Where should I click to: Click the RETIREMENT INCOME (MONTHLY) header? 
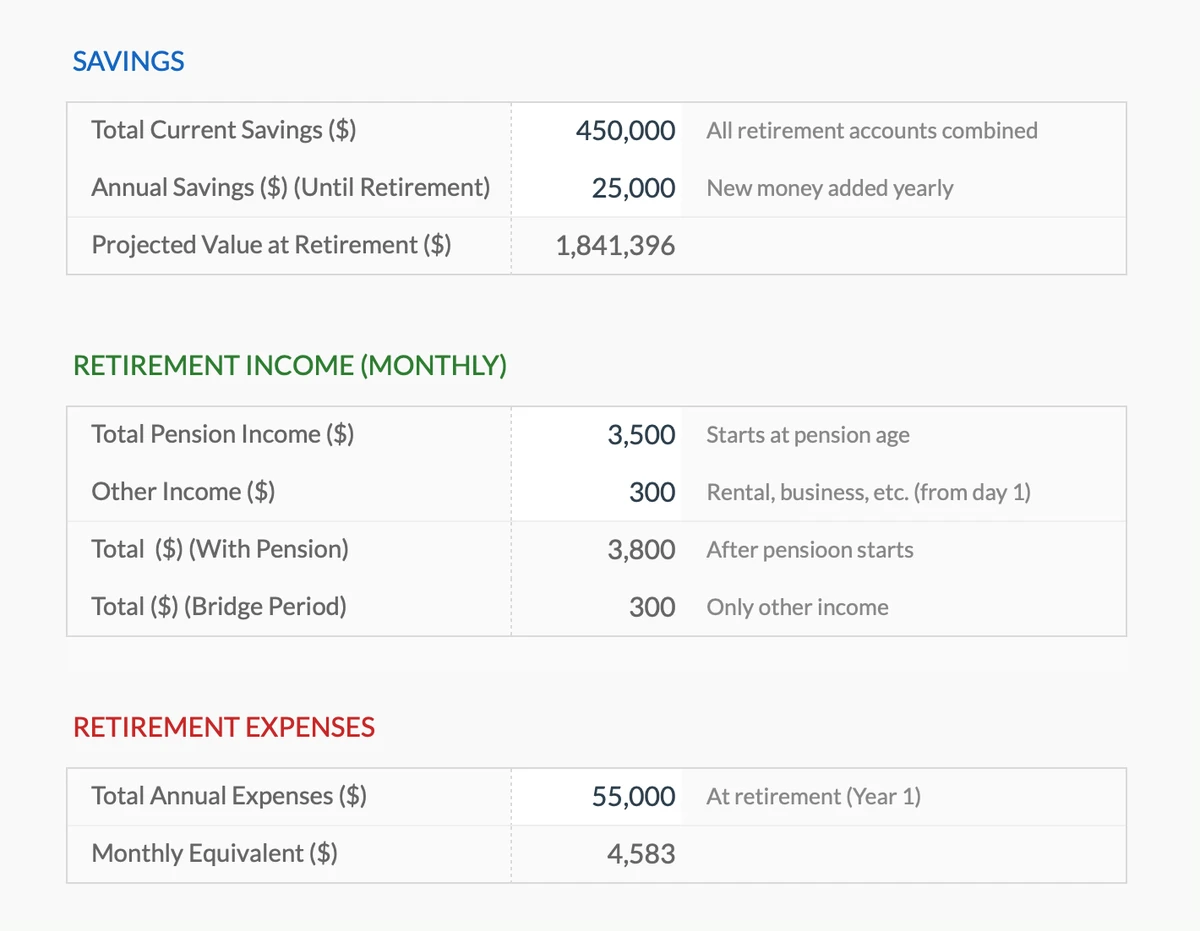point(288,365)
